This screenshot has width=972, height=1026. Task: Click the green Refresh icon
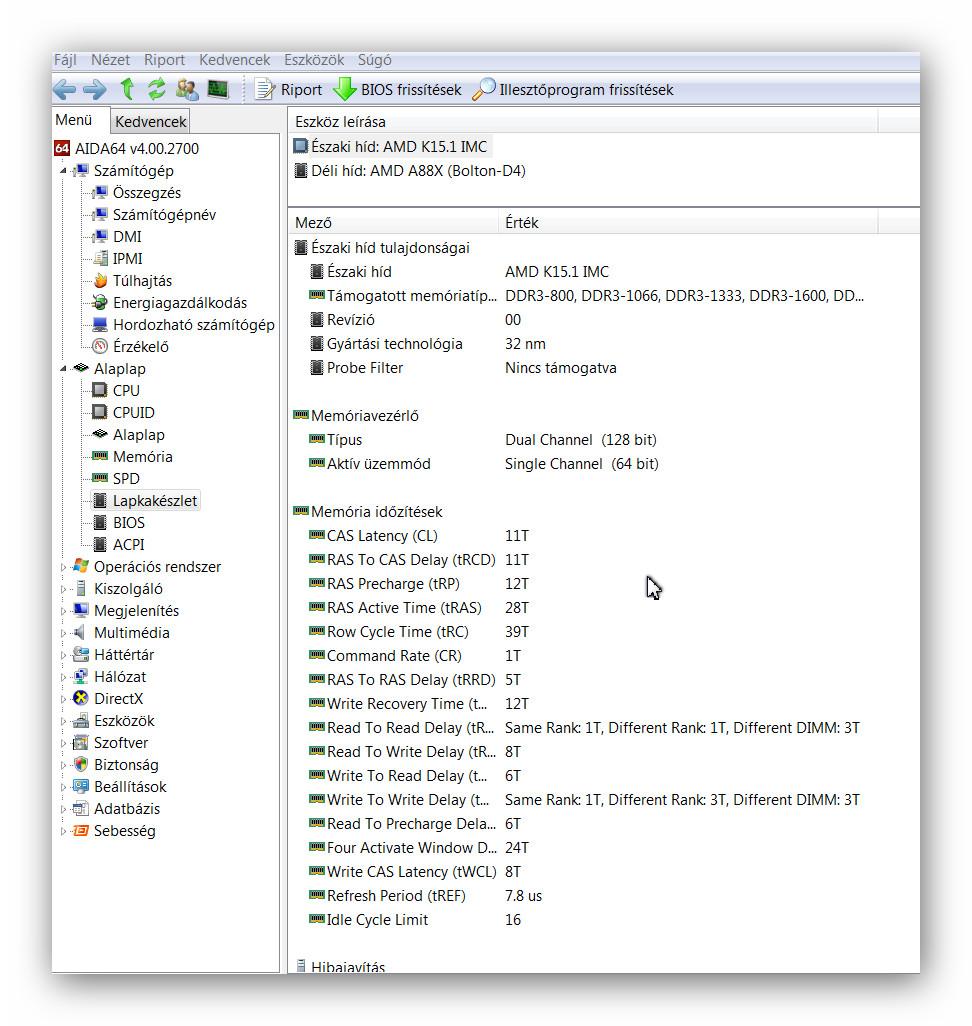(156, 88)
